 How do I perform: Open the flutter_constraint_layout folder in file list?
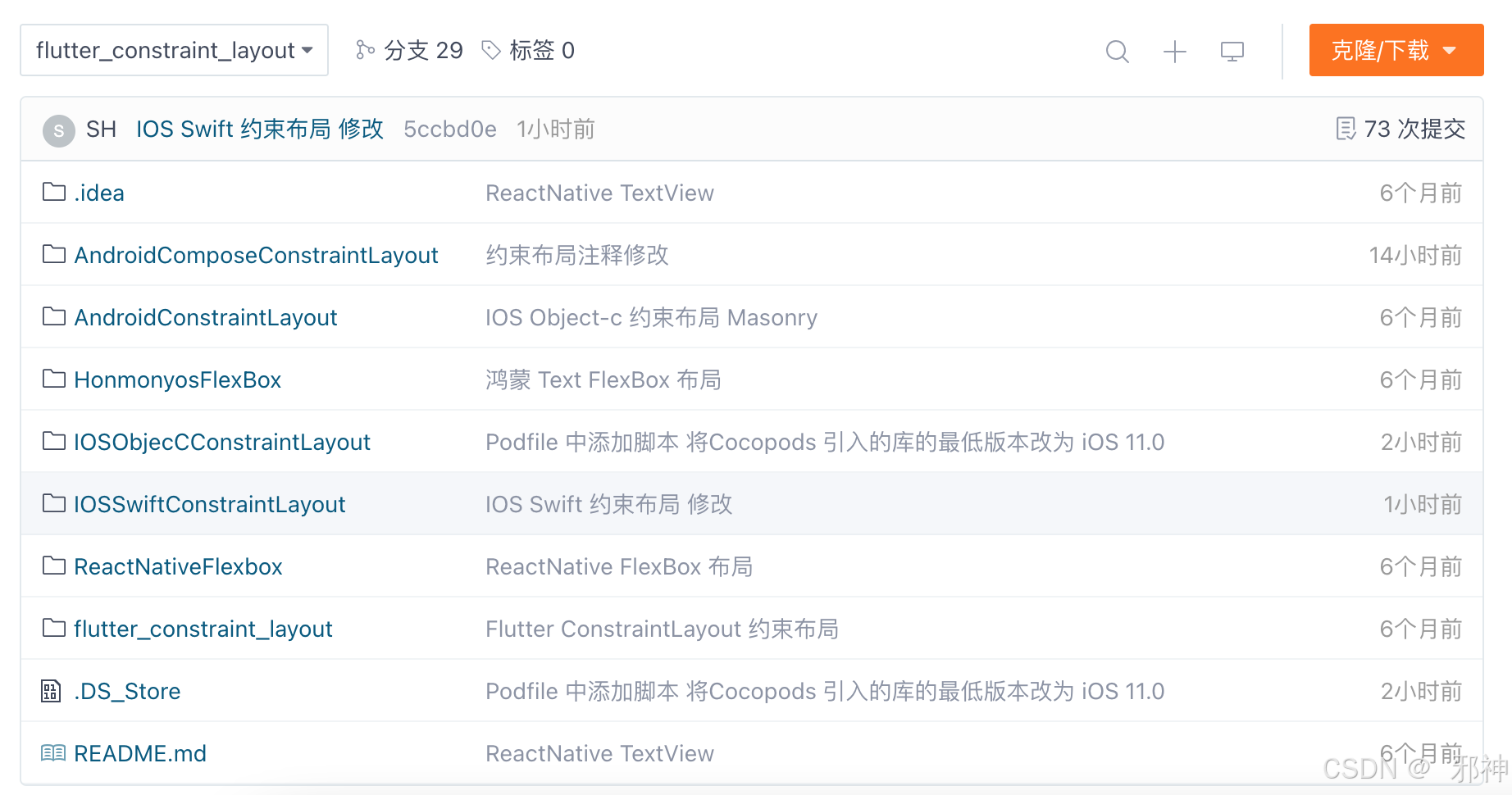[x=203, y=629]
